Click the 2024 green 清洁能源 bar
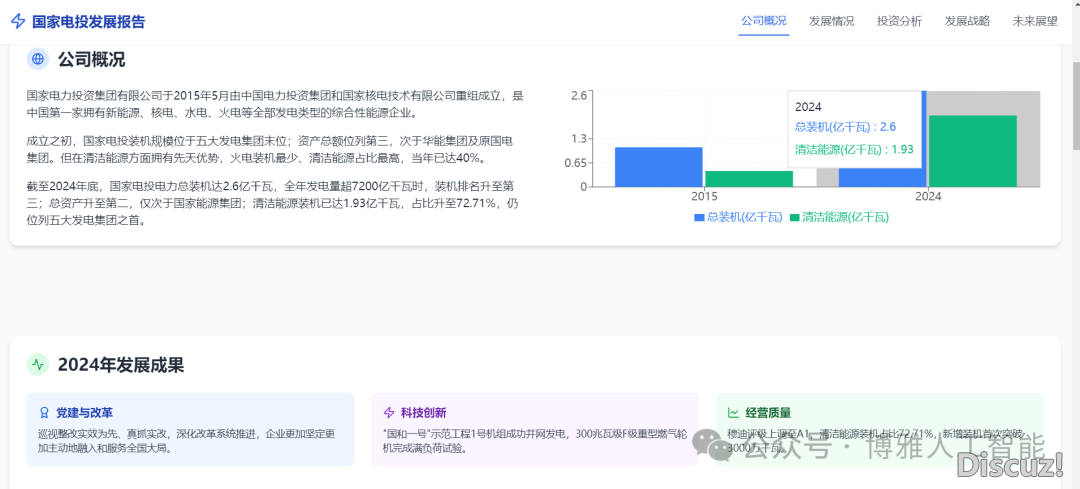The height and width of the screenshot is (489, 1080). click(973, 151)
